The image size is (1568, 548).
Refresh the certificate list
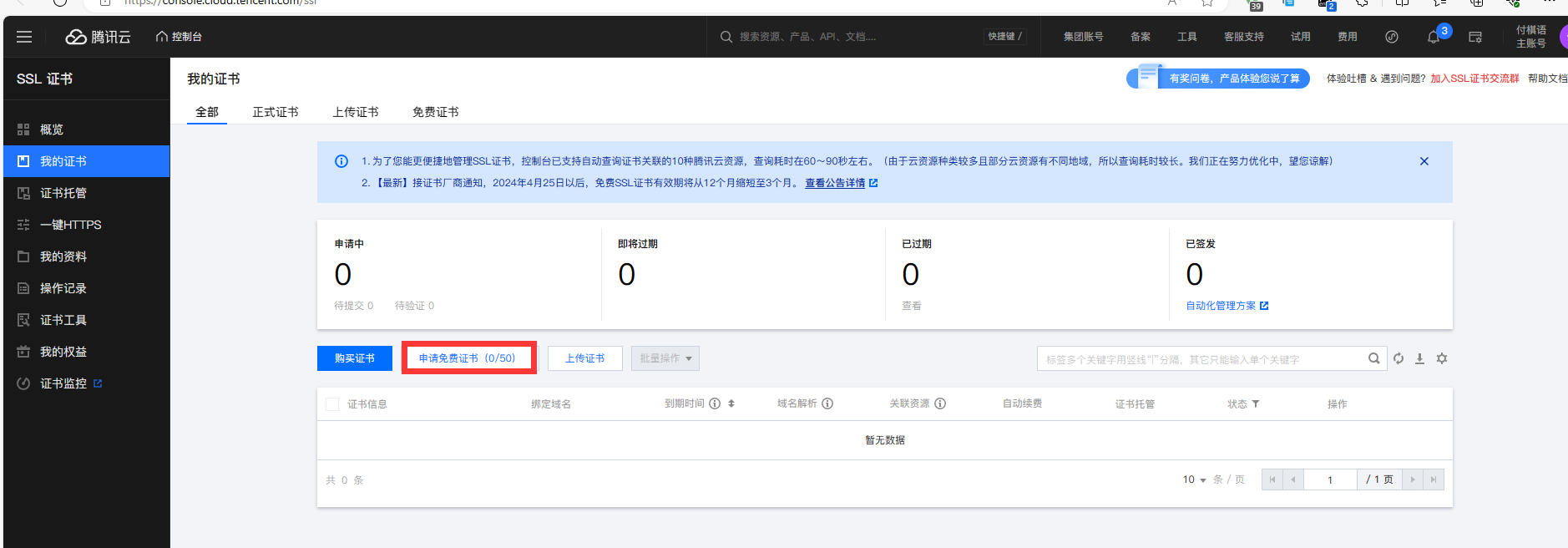tap(1399, 358)
